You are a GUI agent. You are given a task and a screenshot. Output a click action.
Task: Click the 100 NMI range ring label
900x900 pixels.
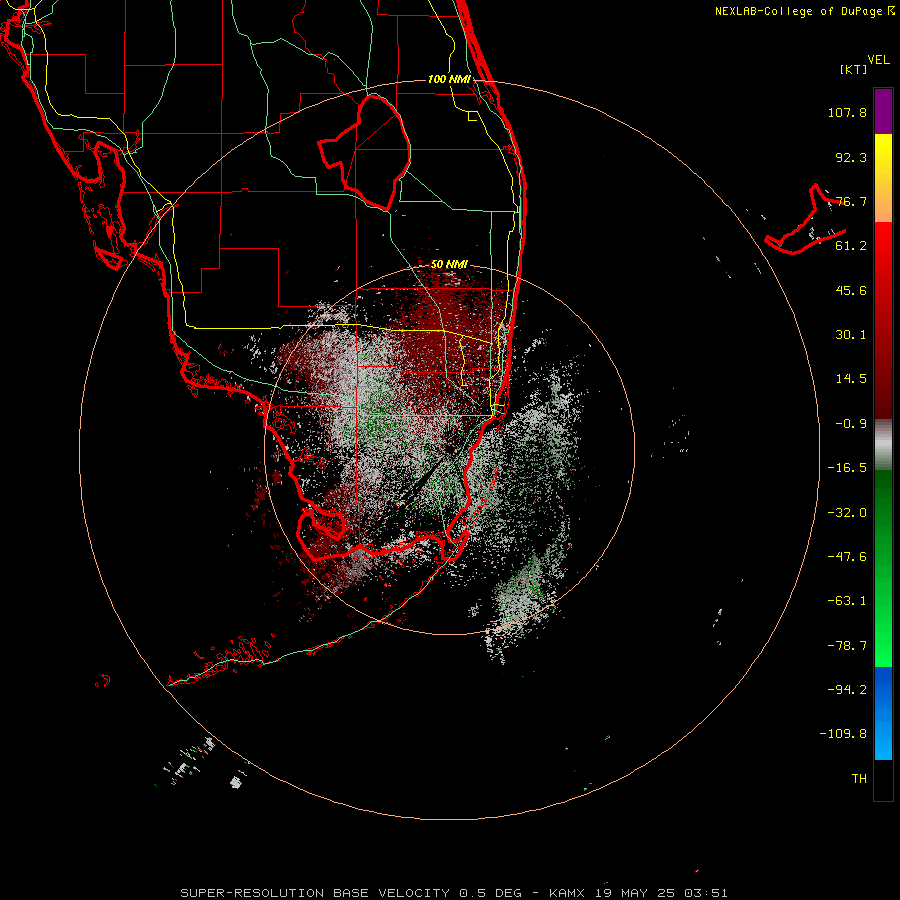click(x=449, y=79)
